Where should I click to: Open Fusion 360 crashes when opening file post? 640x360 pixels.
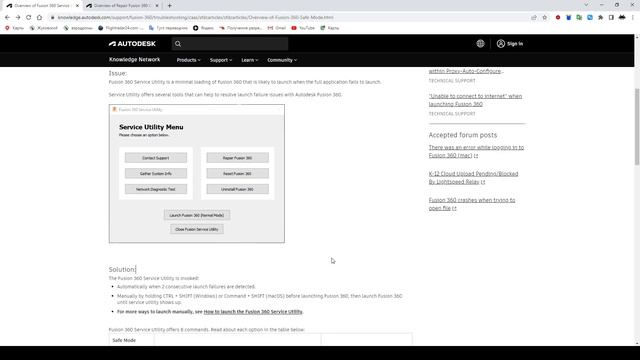click(471, 204)
